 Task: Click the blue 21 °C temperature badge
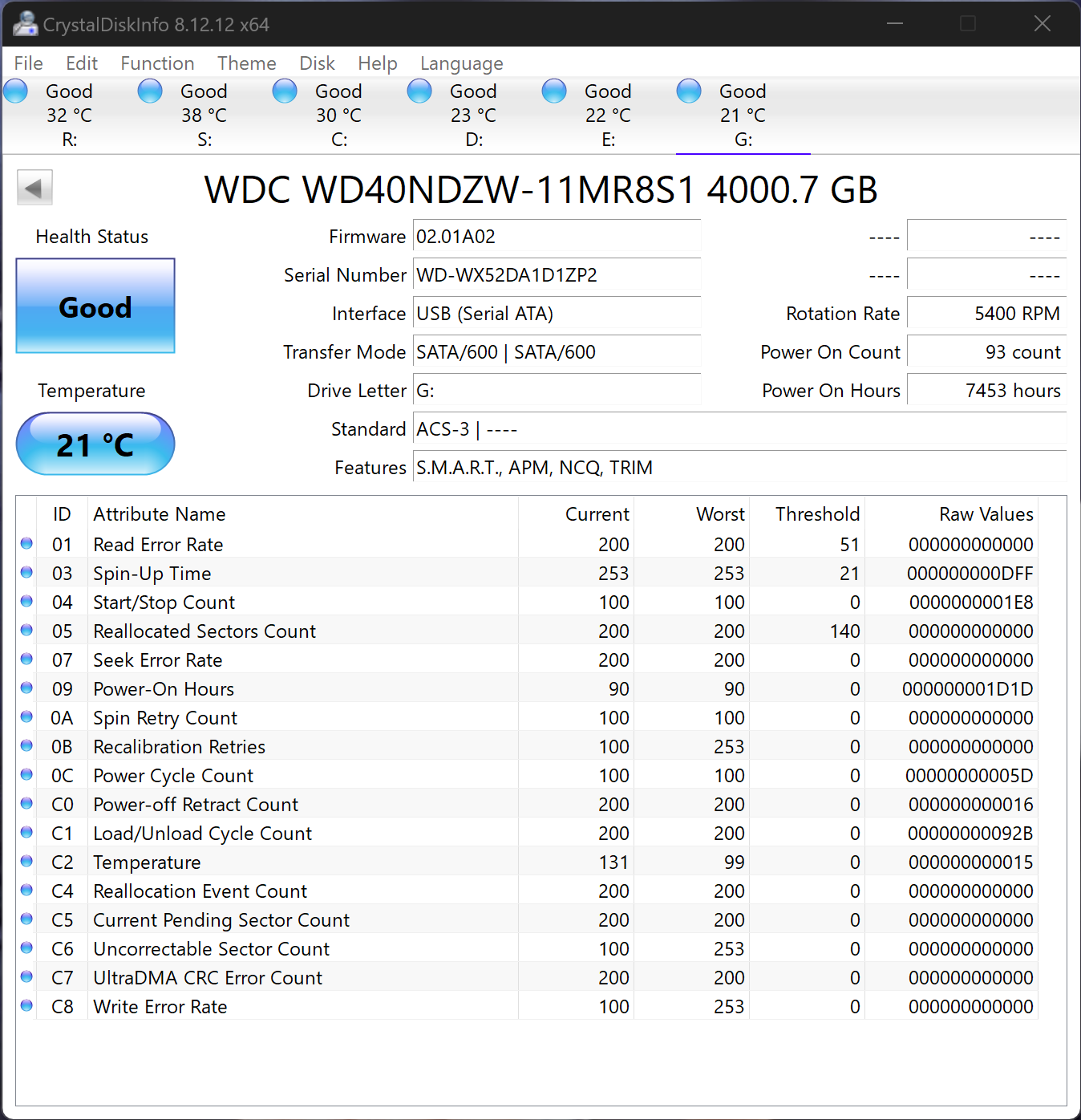click(95, 444)
